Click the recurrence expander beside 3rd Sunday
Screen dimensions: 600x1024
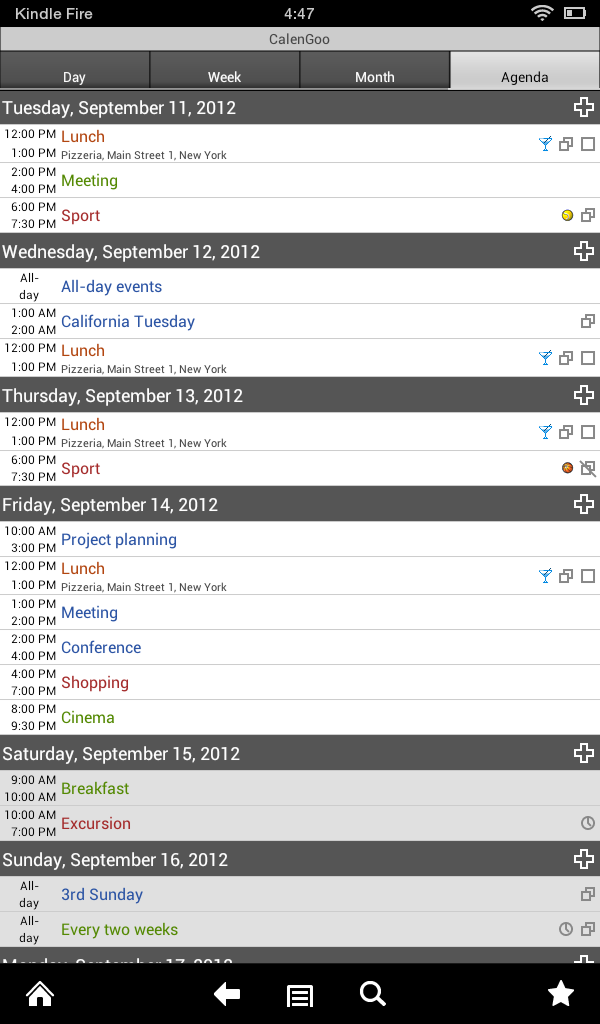(x=586, y=894)
